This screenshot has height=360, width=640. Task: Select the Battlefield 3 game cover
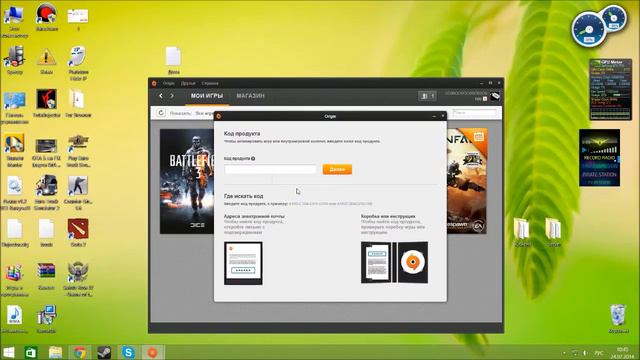(x=187, y=181)
